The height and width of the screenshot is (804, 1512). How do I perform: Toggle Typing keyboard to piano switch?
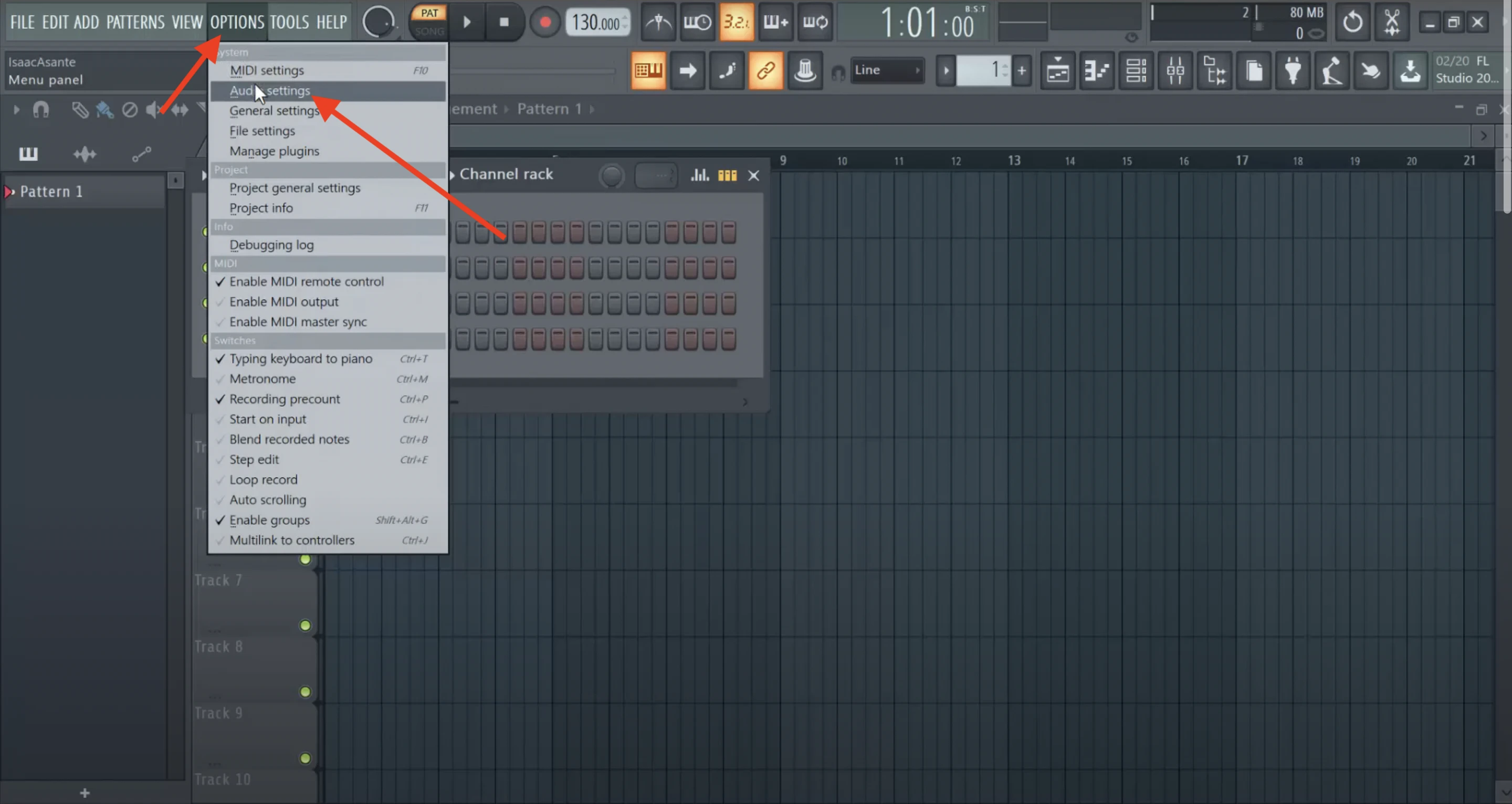tap(300, 358)
